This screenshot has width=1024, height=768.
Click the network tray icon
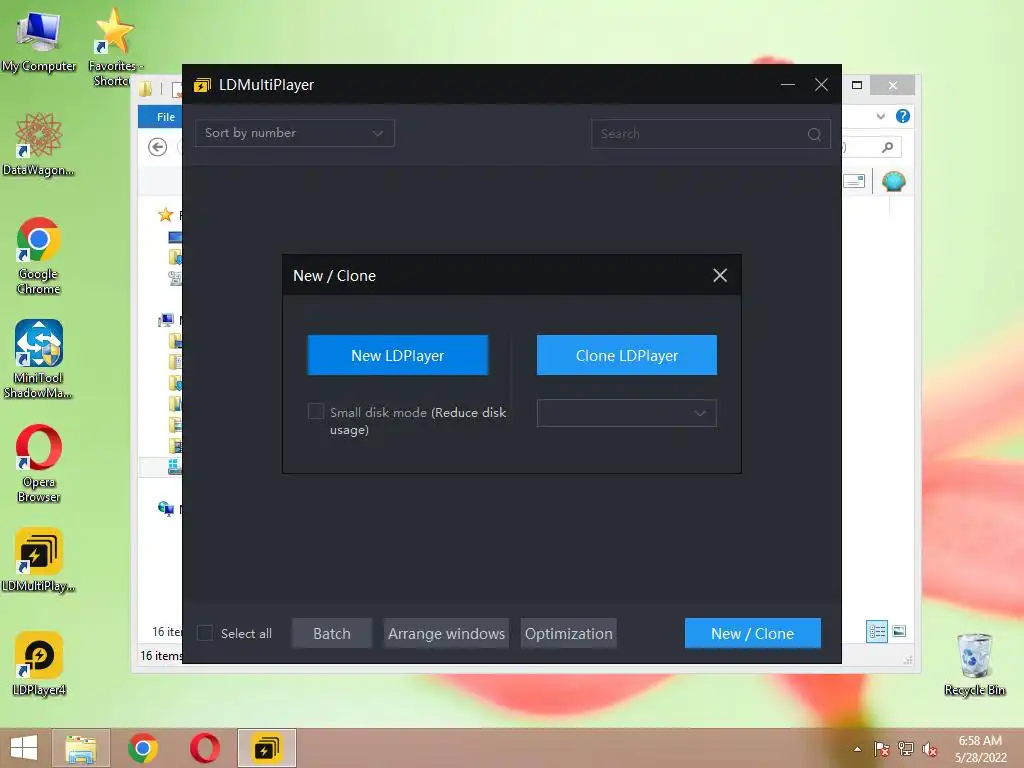point(906,749)
